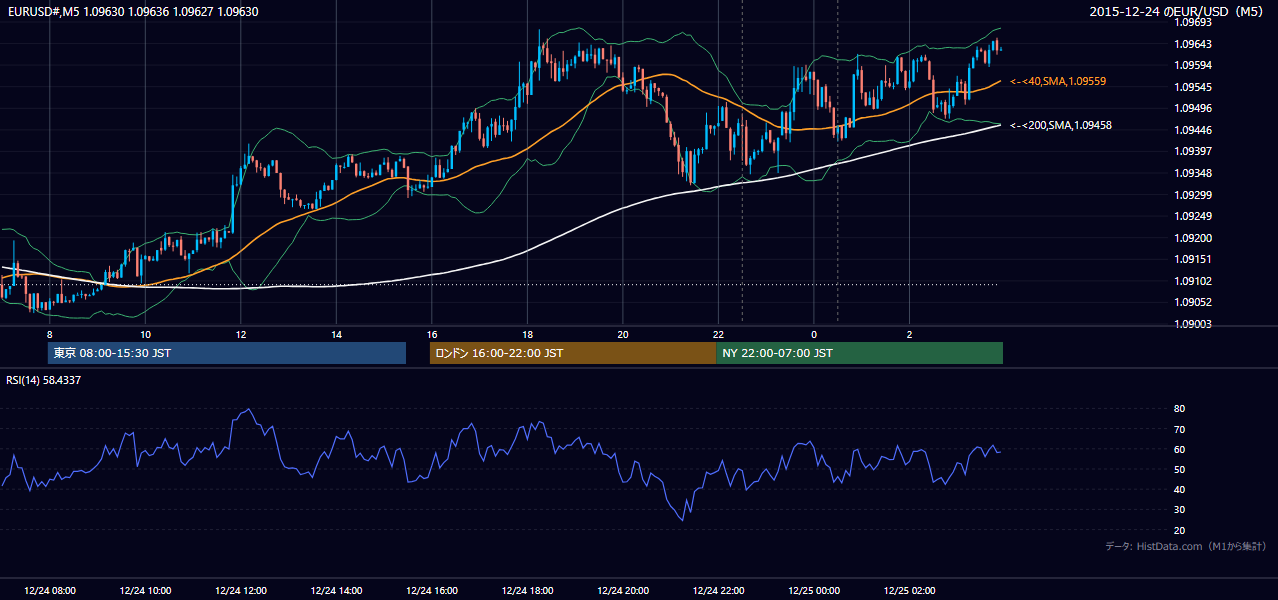The width and height of the screenshot is (1278, 600).
Task: Click the NY 22:00-07:00 JST session bar
Action: pyautogui.click(x=860, y=353)
